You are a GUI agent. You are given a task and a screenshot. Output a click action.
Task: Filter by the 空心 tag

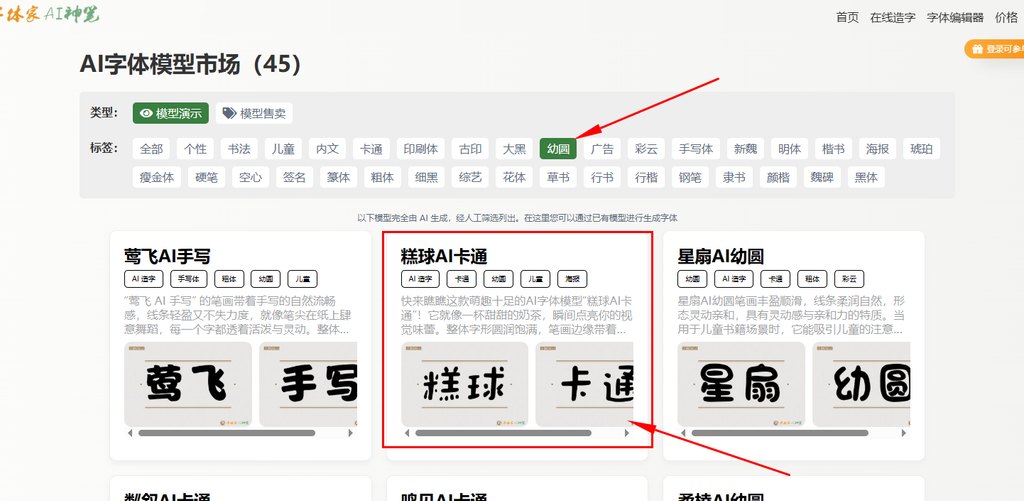tap(251, 177)
